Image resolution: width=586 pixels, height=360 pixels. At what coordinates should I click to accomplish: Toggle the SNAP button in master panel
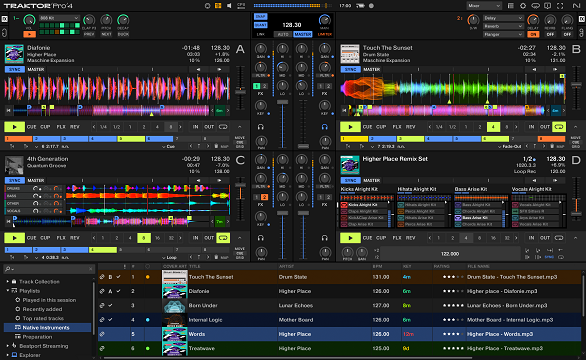coord(260,17)
